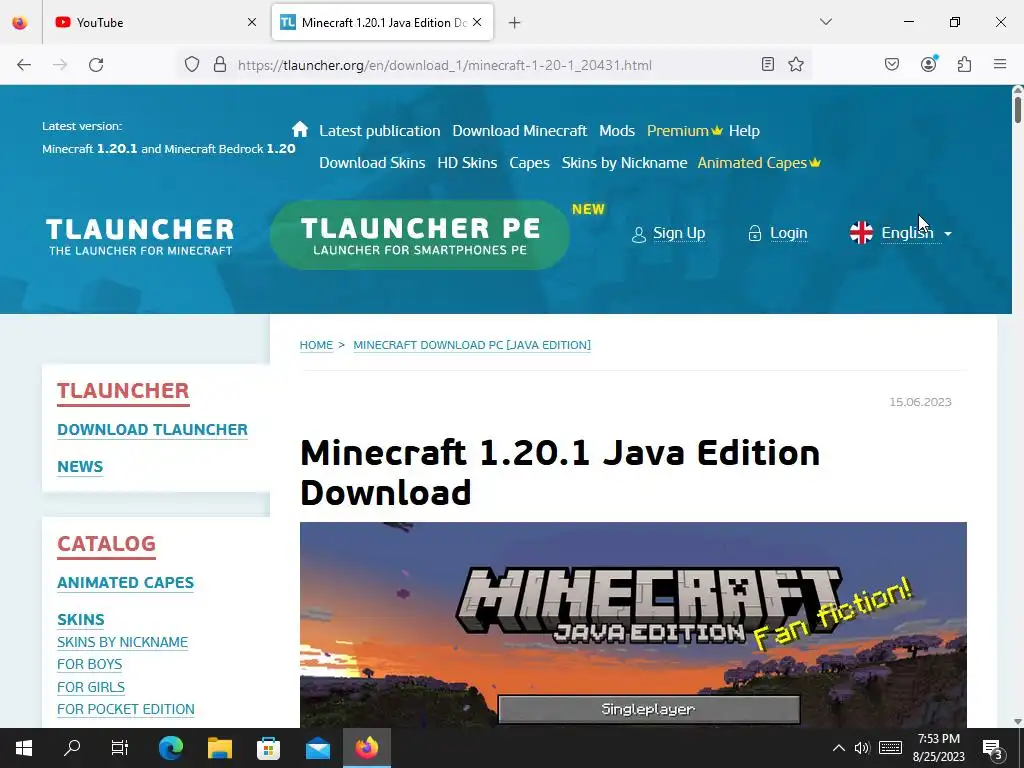This screenshot has height=768, width=1024.
Task: Open FOR BOYS skins link
Action: pos(89,664)
